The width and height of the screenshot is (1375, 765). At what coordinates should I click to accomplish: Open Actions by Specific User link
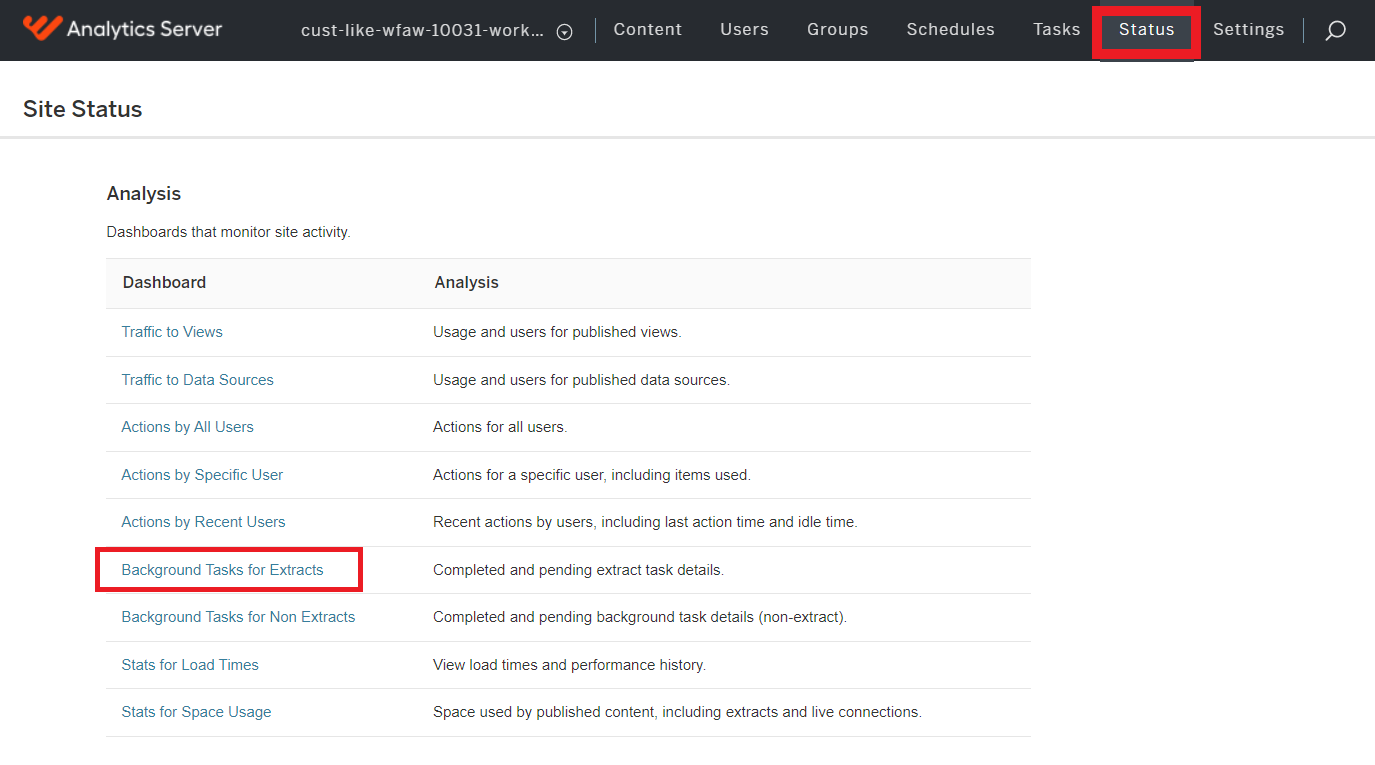(202, 475)
